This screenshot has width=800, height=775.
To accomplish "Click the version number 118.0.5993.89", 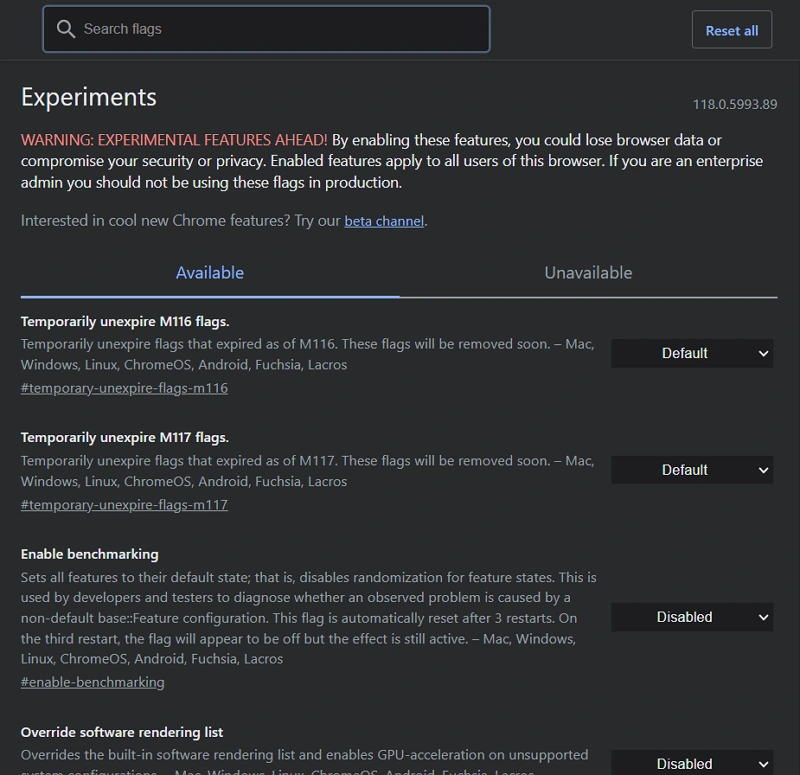I will pyautogui.click(x=735, y=105).
